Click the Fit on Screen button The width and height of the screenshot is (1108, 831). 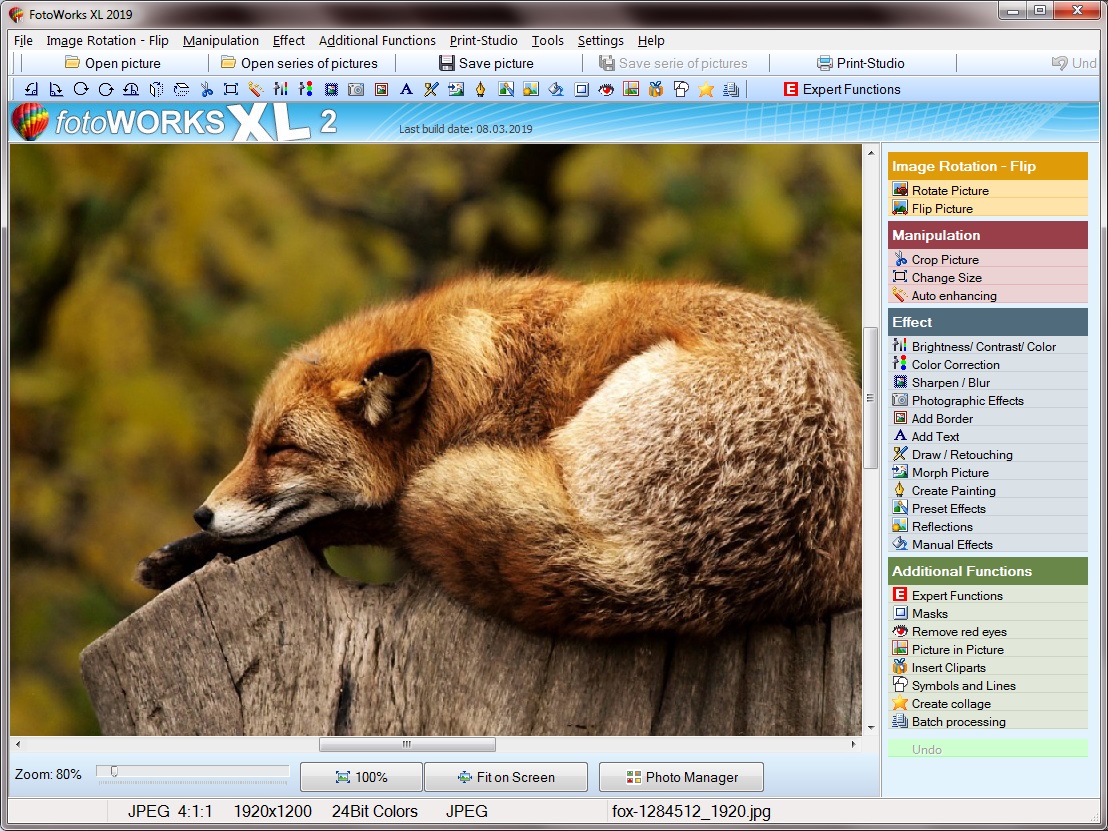pos(505,777)
